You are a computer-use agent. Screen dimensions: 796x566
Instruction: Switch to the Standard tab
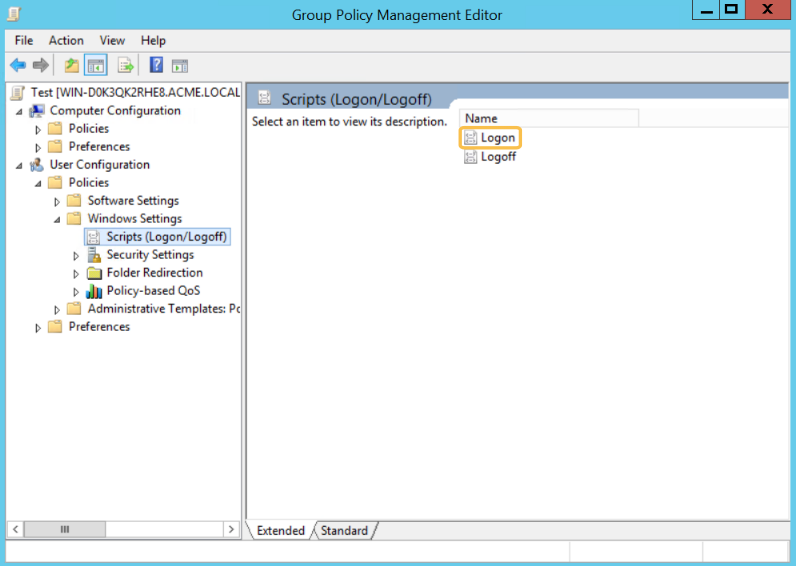click(x=344, y=531)
